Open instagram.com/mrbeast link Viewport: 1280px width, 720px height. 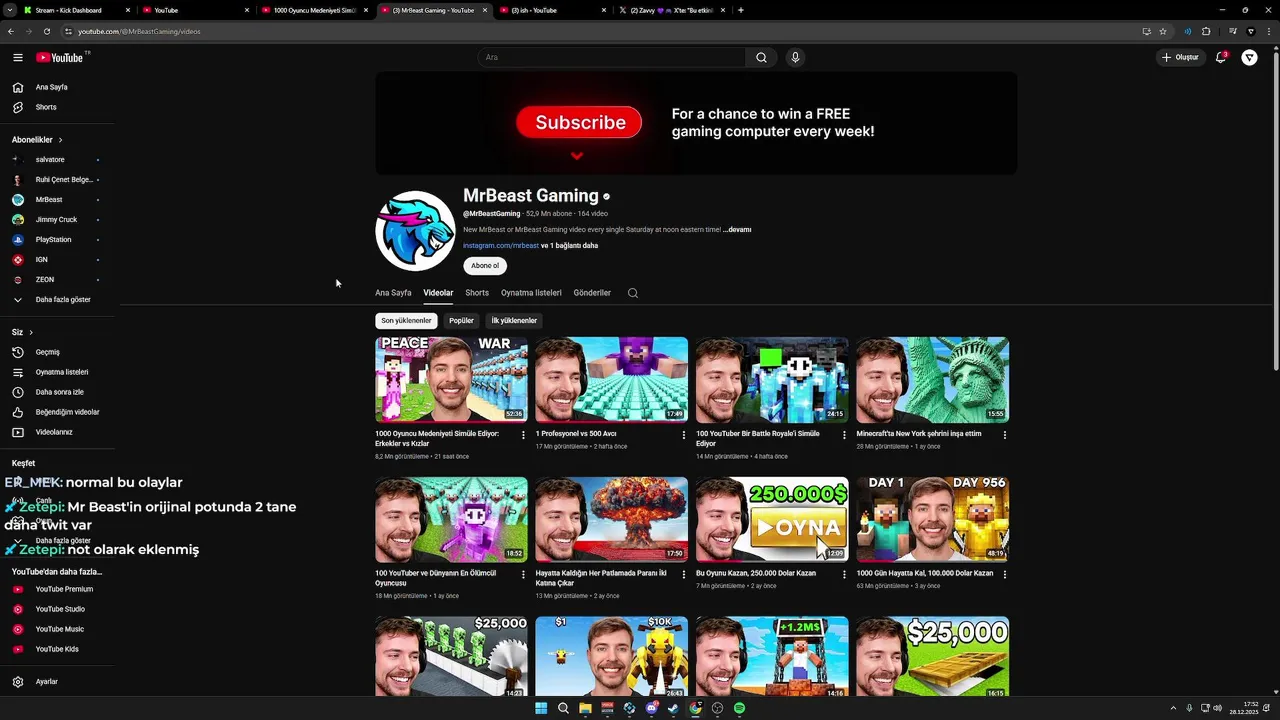coord(501,246)
